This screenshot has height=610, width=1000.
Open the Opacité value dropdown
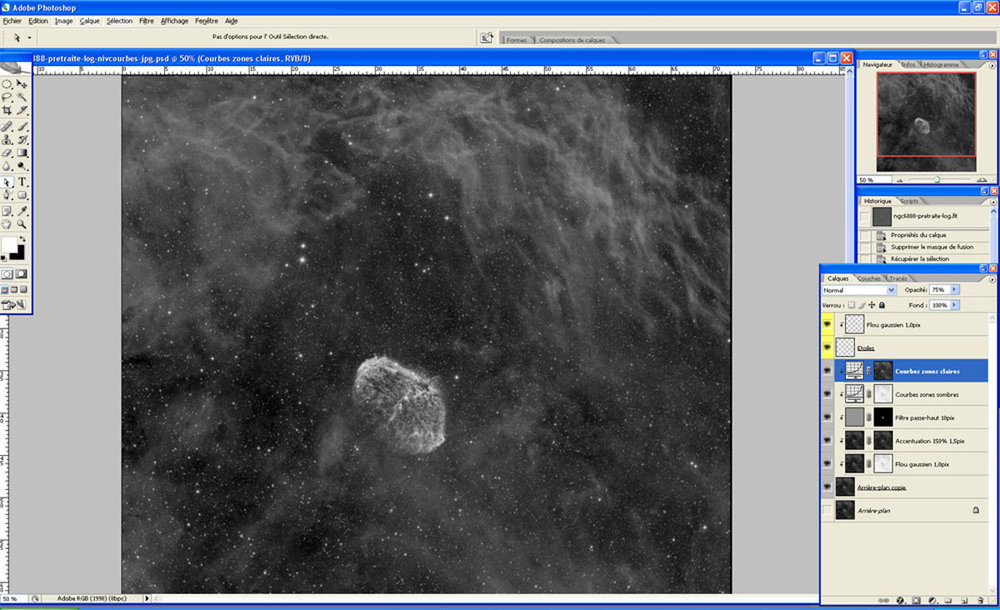pos(954,289)
